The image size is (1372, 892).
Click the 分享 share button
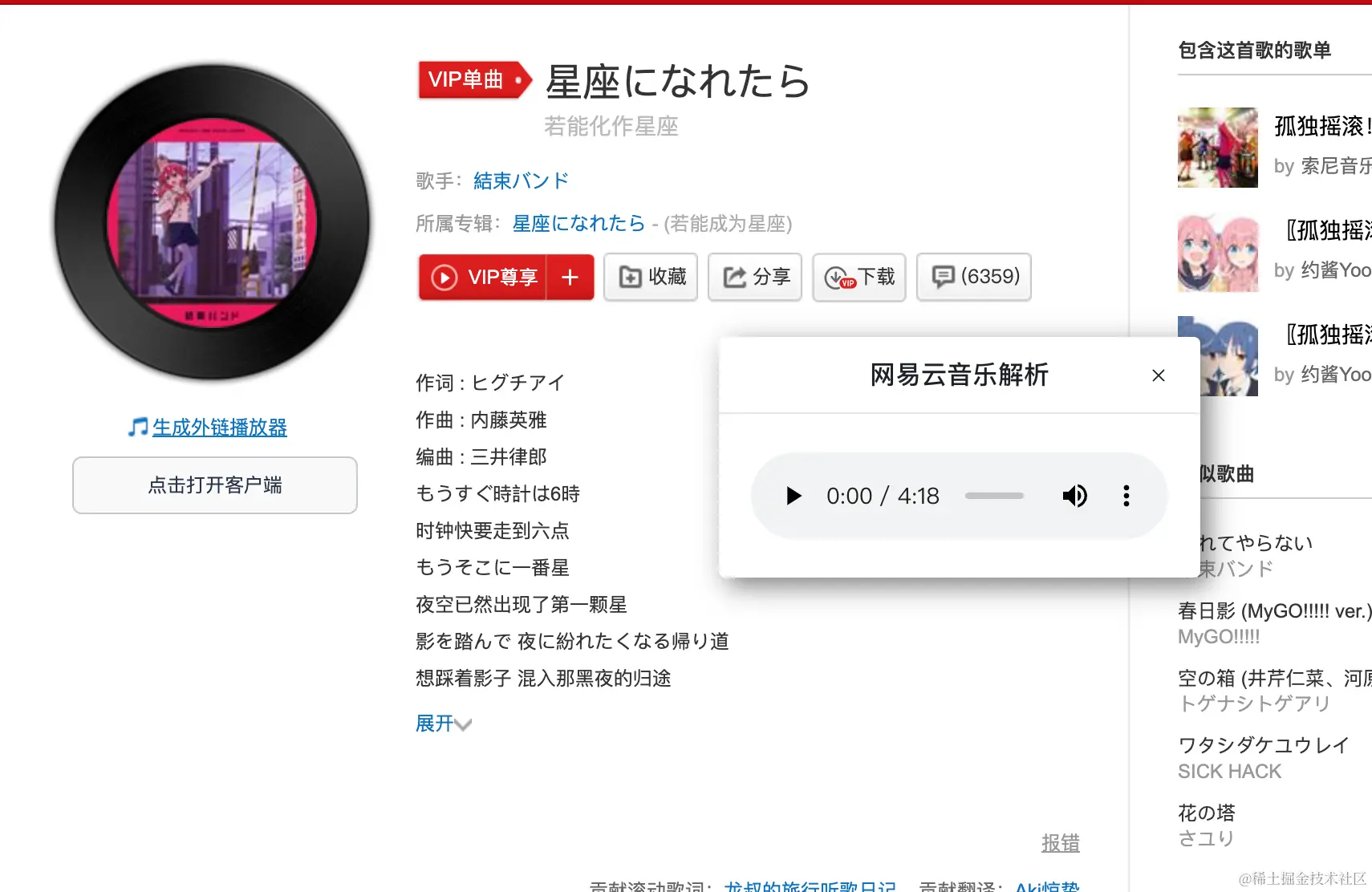click(755, 278)
